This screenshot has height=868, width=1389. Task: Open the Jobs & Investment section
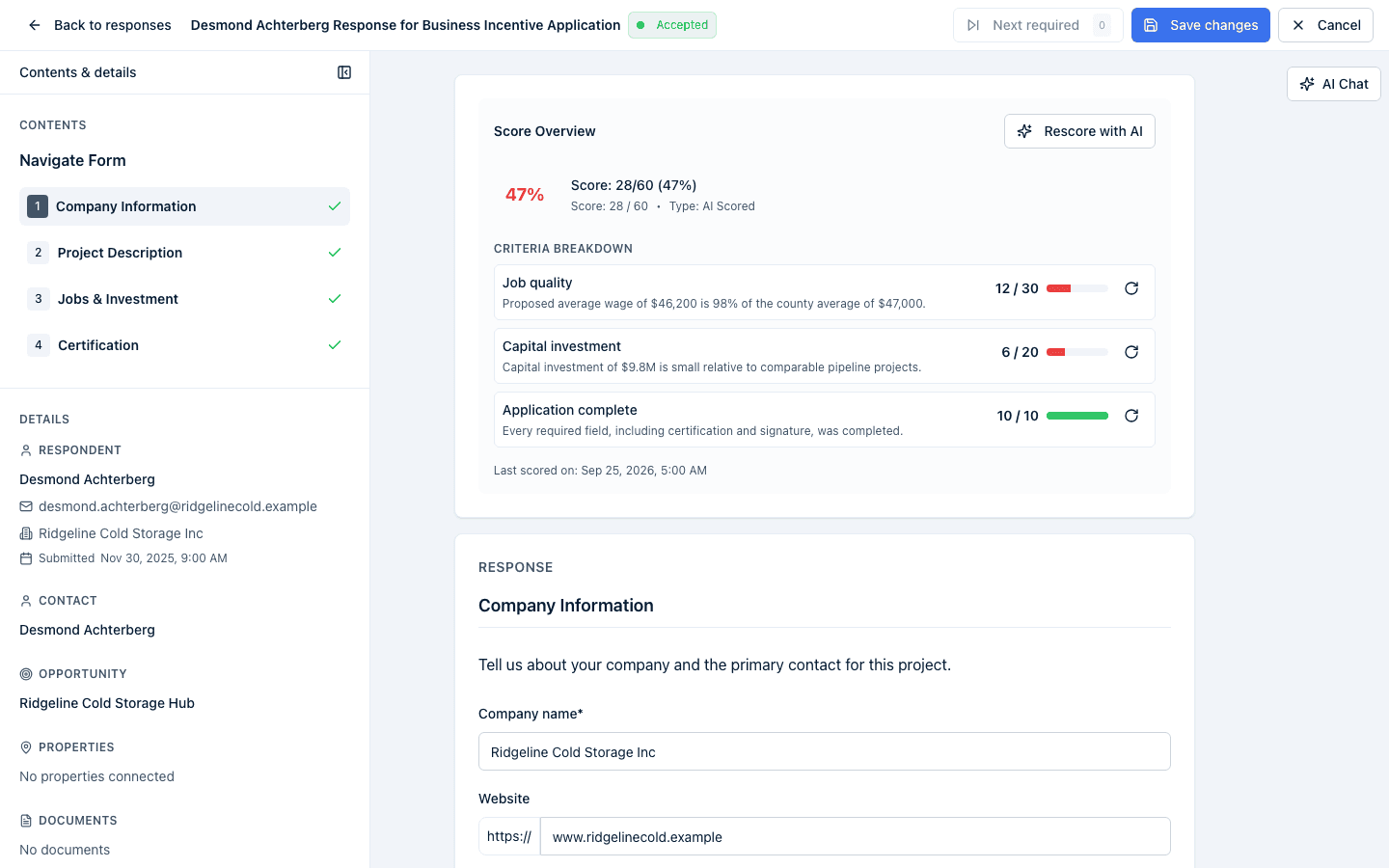click(x=184, y=299)
